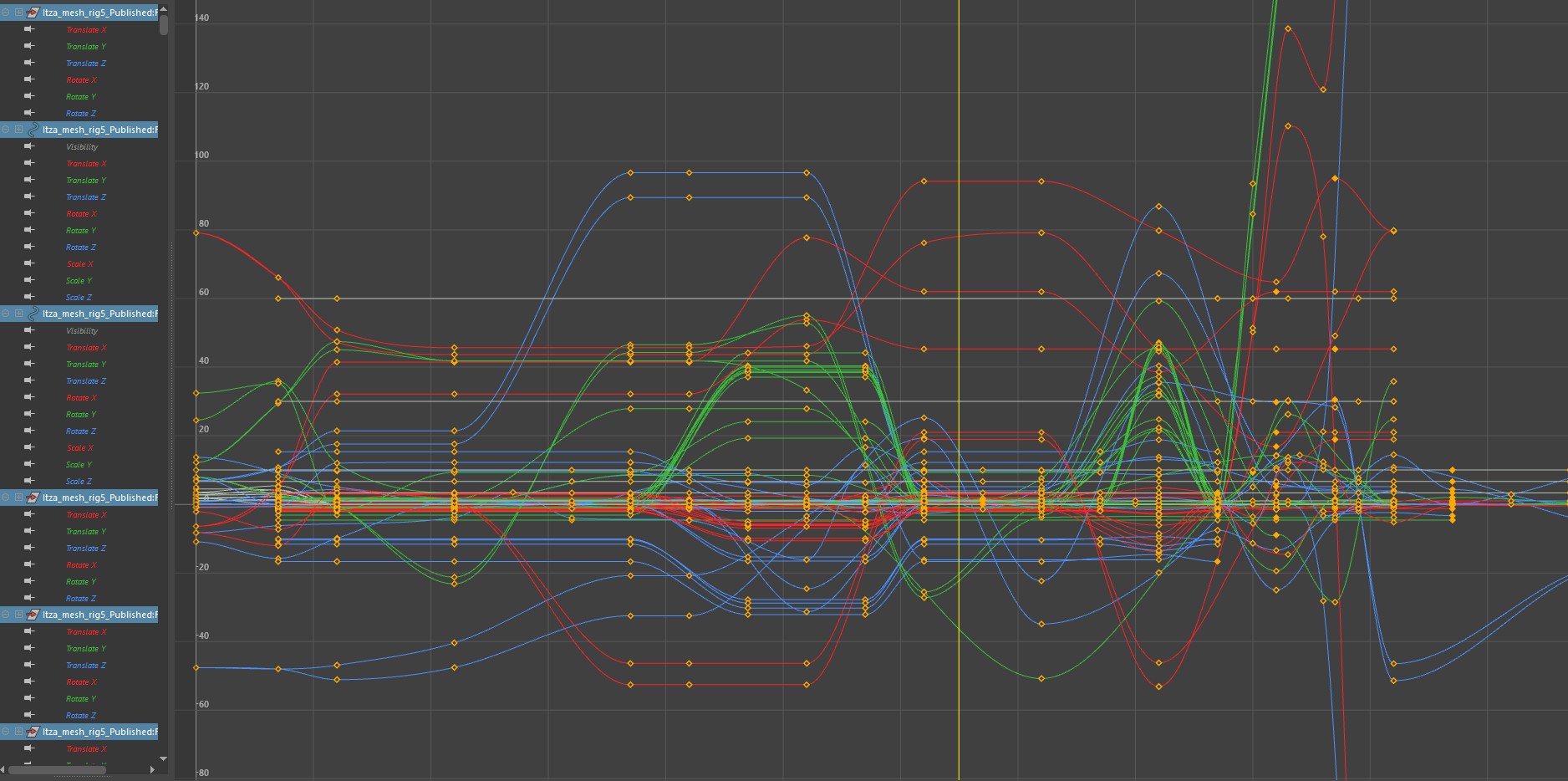Click the yellow current-time marker line in the graph
Viewport: 1568px width, 781px height.
tap(959, 390)
